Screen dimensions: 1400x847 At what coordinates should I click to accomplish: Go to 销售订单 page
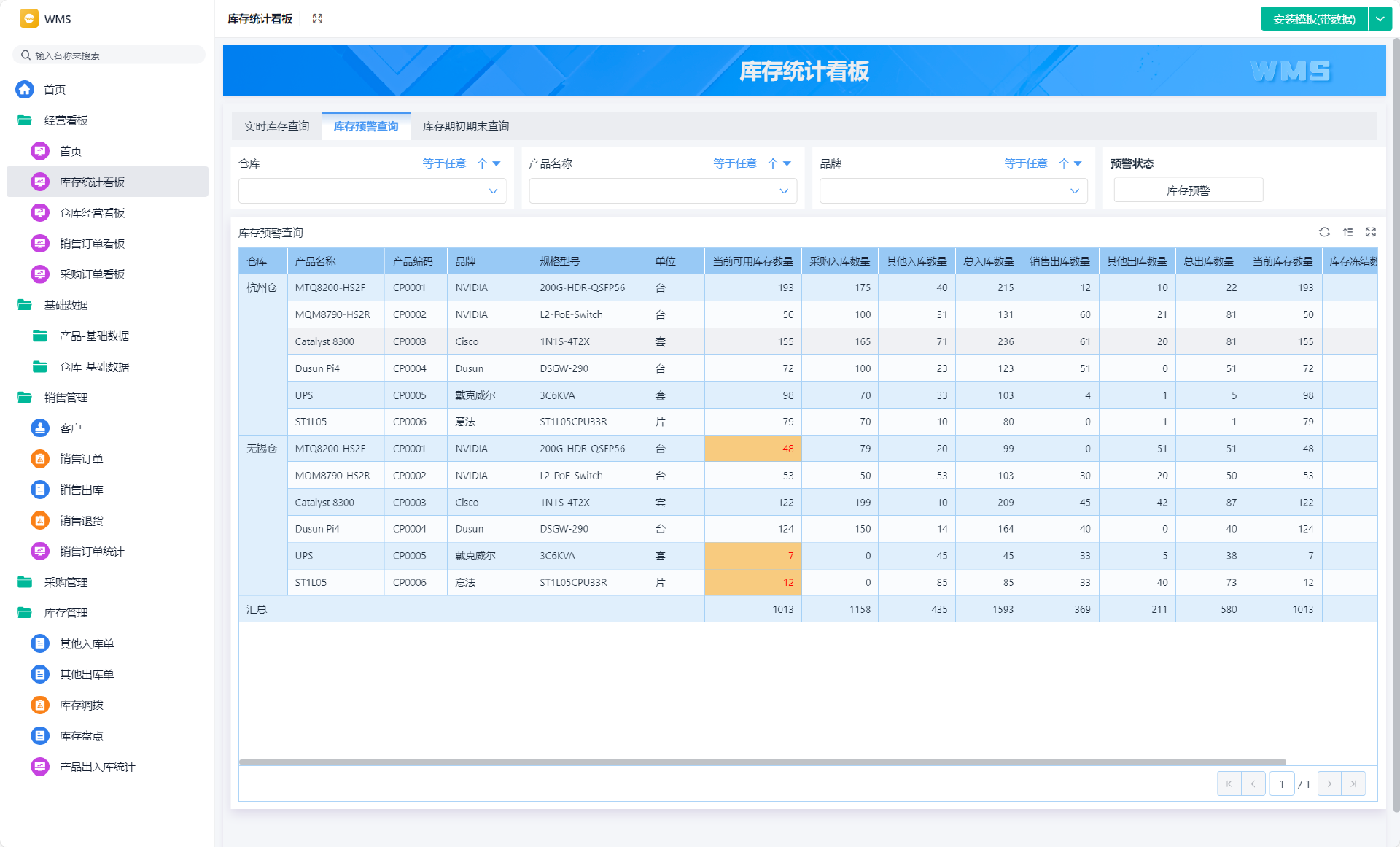click(x=81, y=459)
